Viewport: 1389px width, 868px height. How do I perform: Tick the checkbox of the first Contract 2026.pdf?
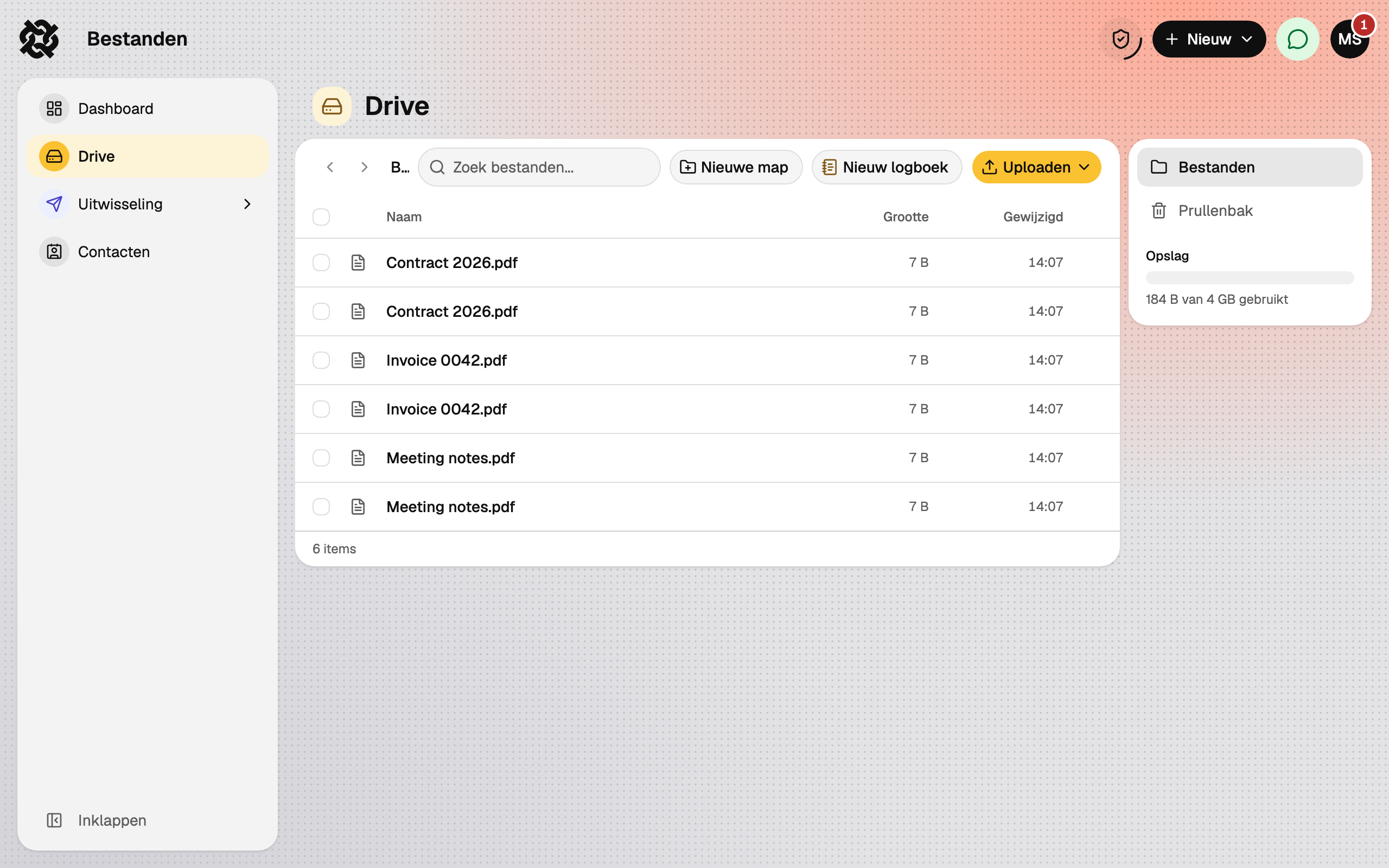pyautogui.click(x=321, y=263)
